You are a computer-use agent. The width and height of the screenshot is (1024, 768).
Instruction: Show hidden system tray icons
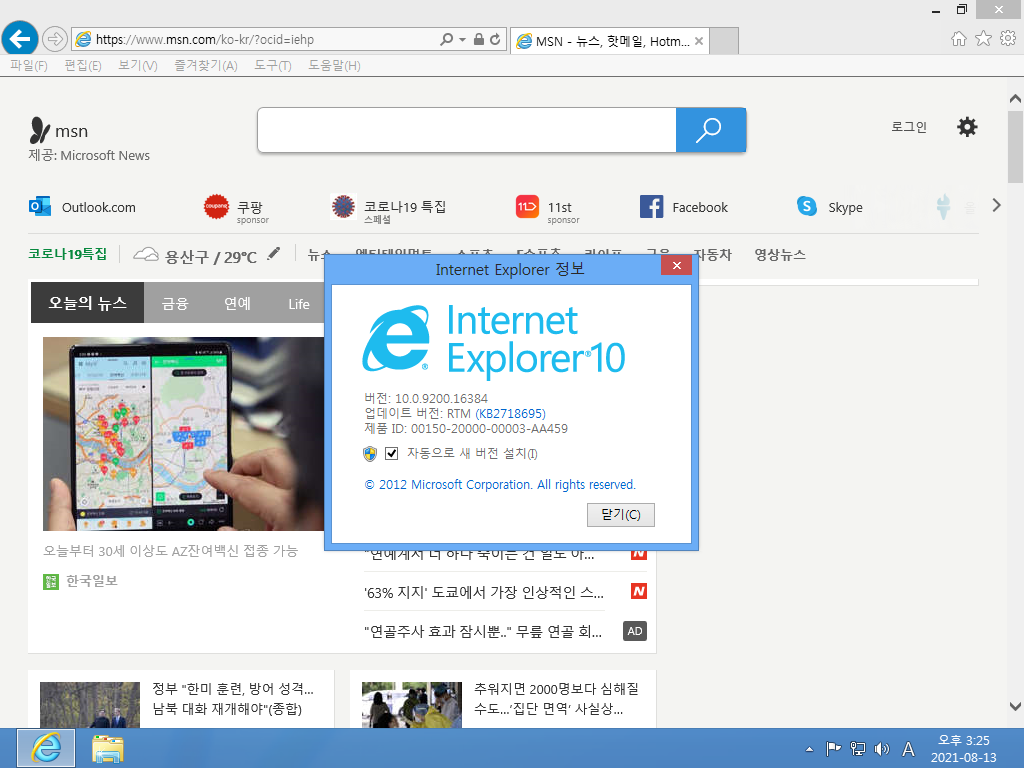[809, 749]
